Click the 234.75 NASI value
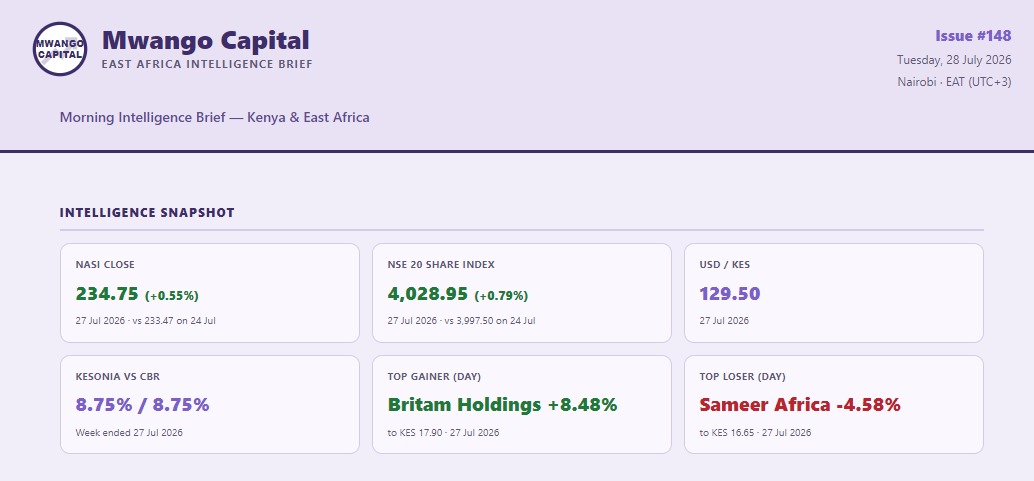The width and height of the screenshot is (1034, 481). tap(107, 294)
